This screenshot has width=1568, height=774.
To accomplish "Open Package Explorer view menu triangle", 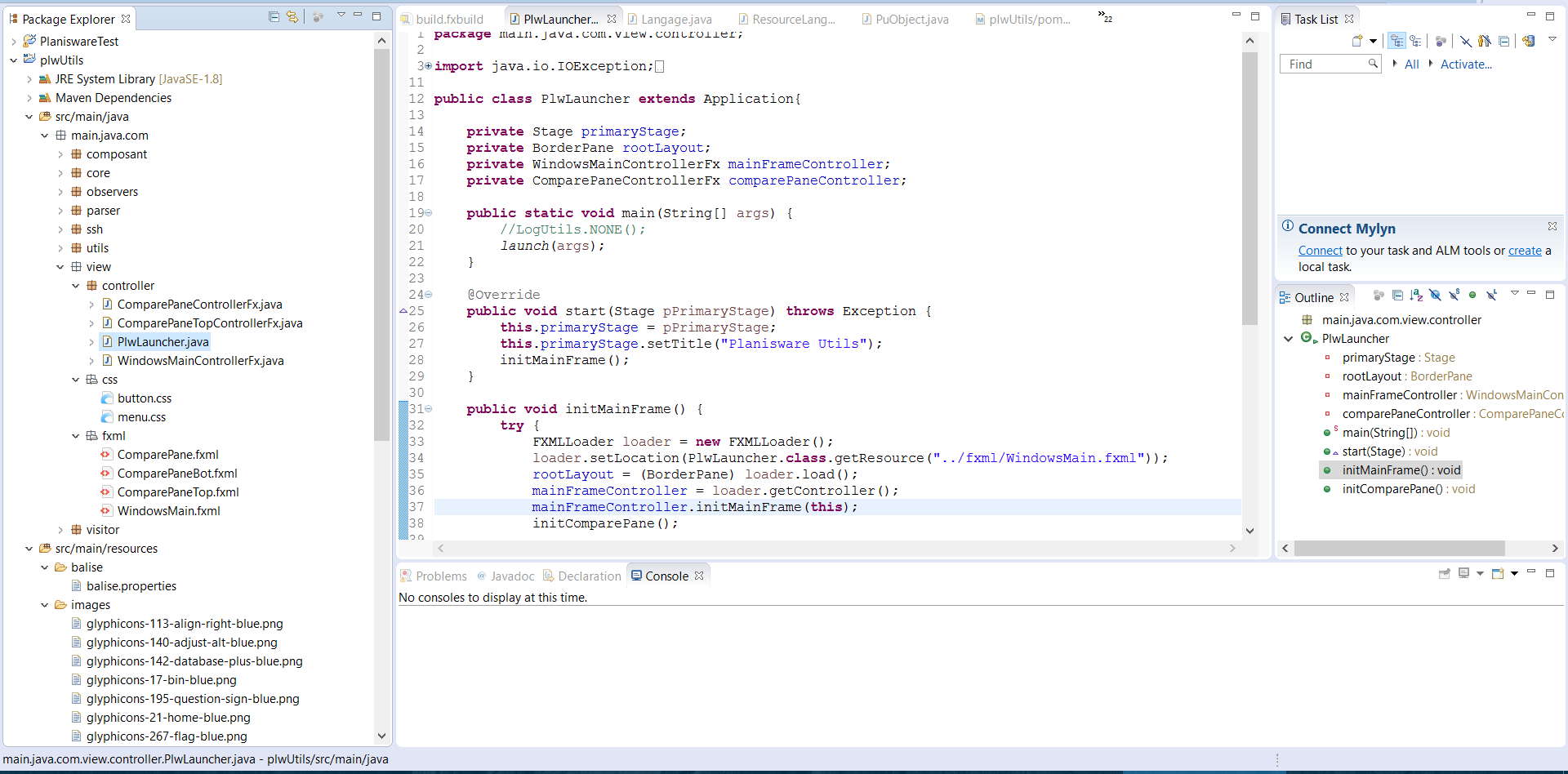I will pyautogui.click(x=341, y=16).
